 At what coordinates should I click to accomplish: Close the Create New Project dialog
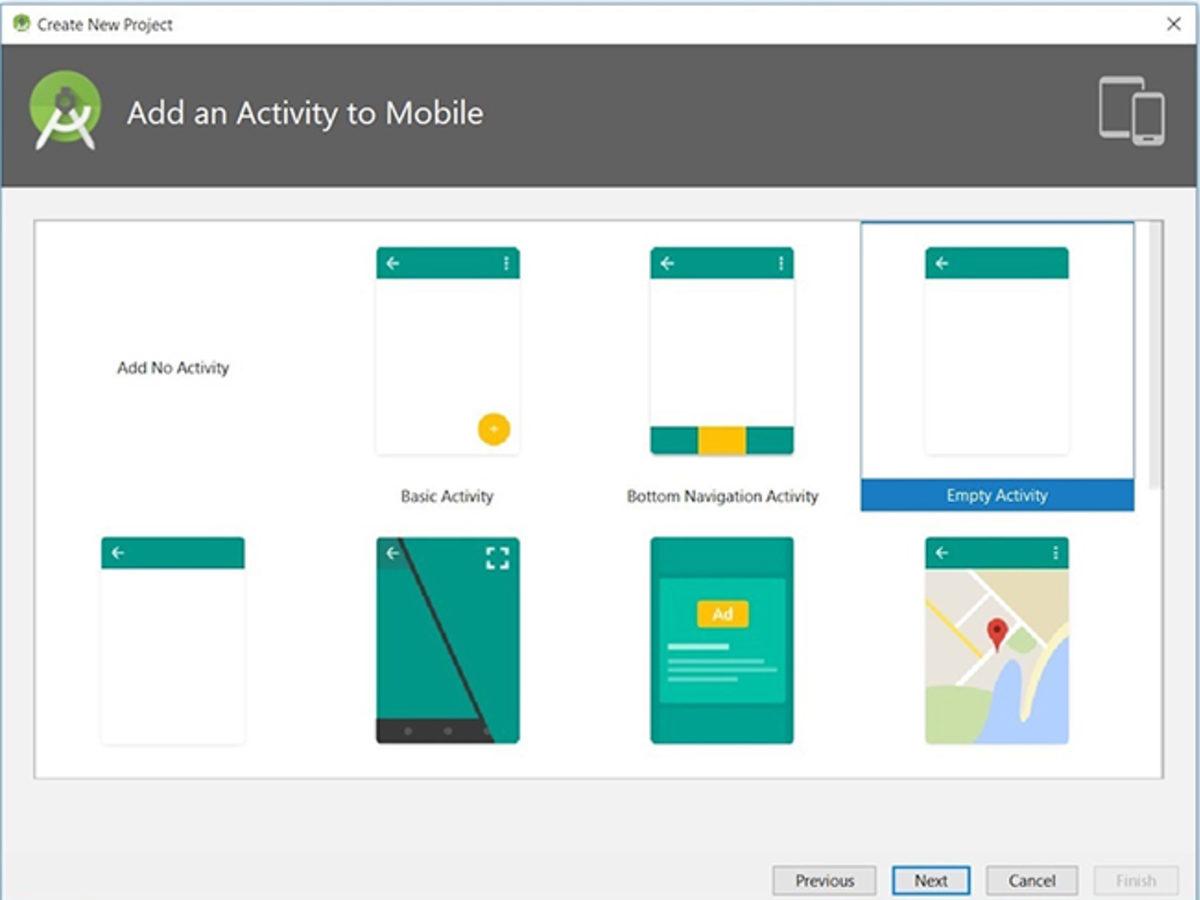click(x=1174, y=24)
